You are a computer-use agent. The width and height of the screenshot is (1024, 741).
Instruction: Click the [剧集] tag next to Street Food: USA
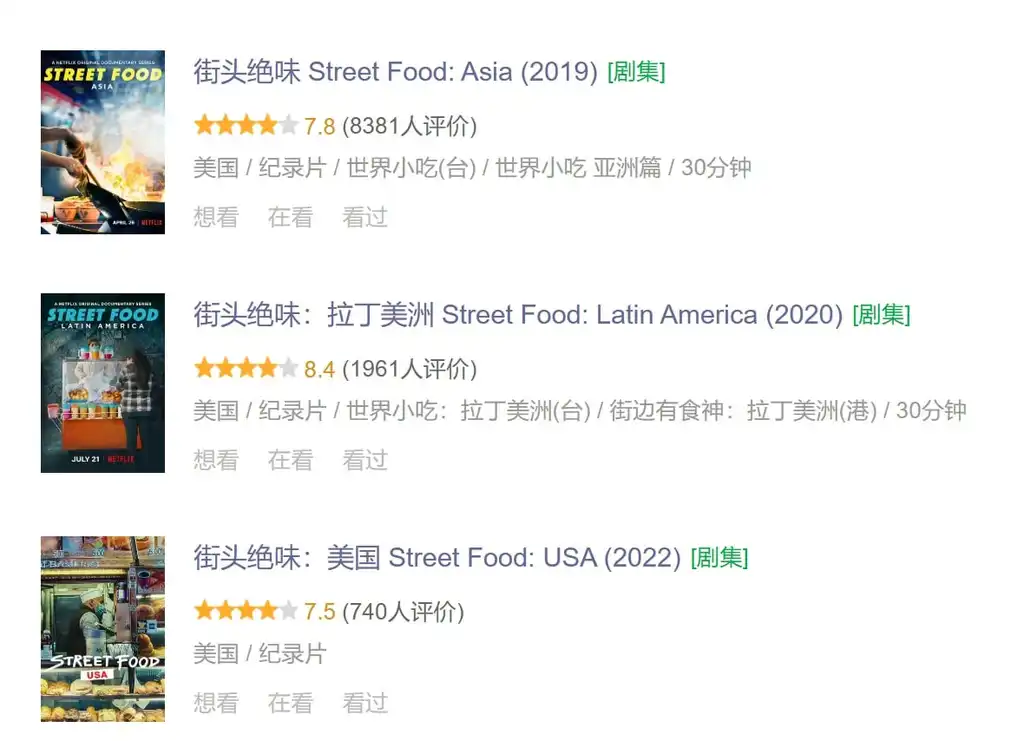719,558
